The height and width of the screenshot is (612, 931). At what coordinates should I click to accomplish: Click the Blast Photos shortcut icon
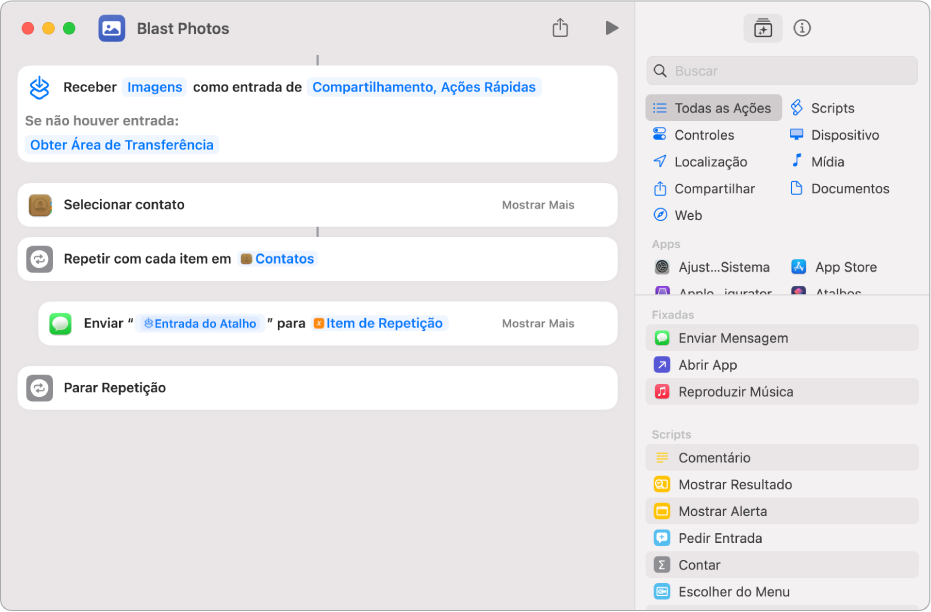(x=112, y=28)
